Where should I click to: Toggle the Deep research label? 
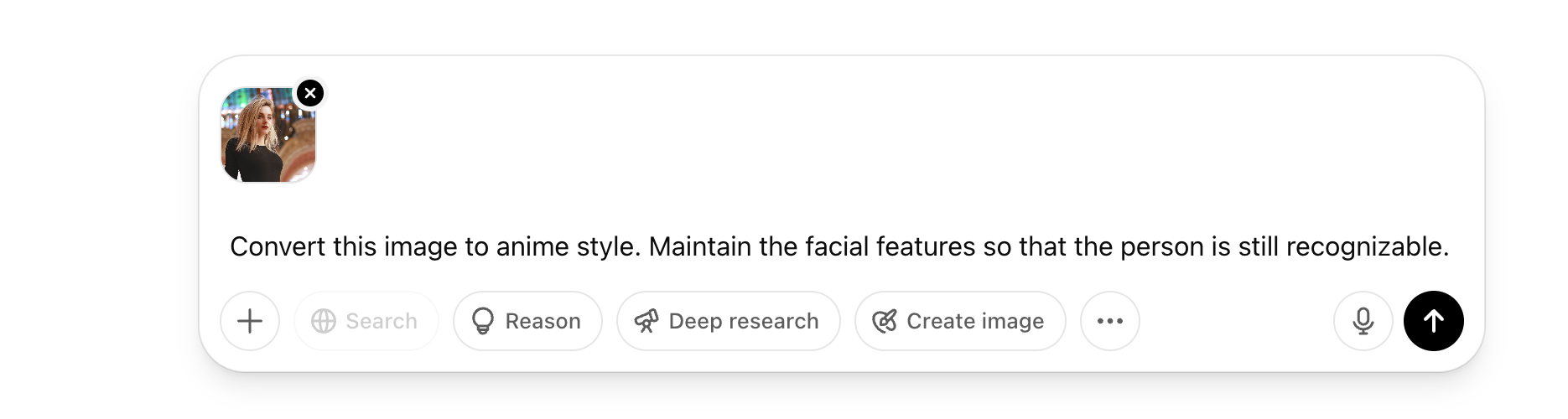click(x=743, y=321)
